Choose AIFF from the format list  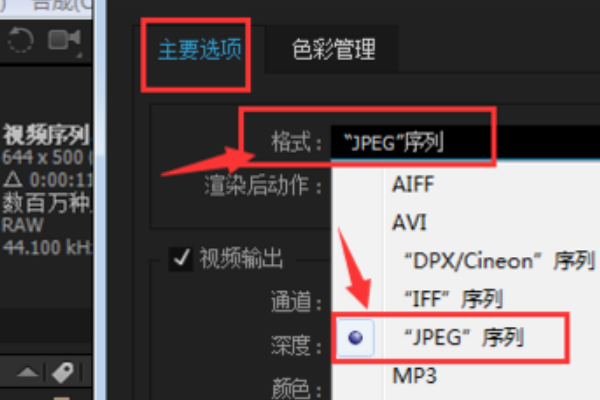pyautogui.click(x=413, y=184)
